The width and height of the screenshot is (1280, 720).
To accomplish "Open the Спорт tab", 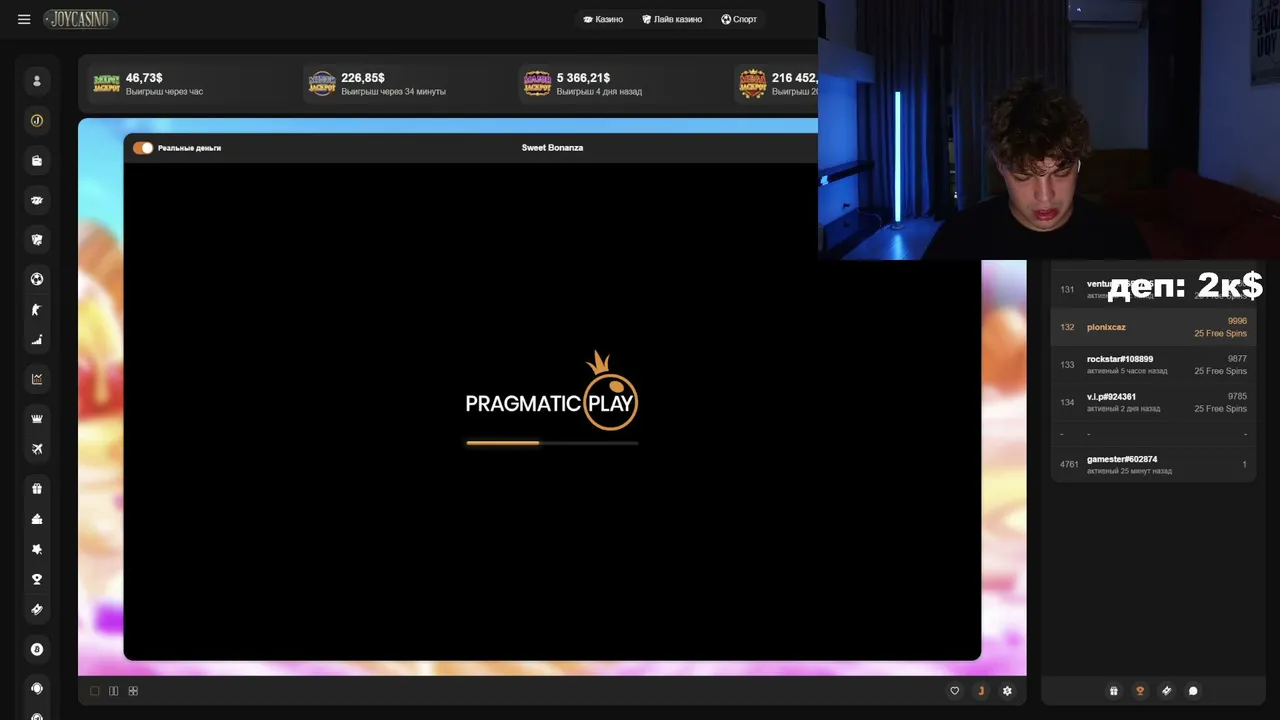I will point(739,19).
